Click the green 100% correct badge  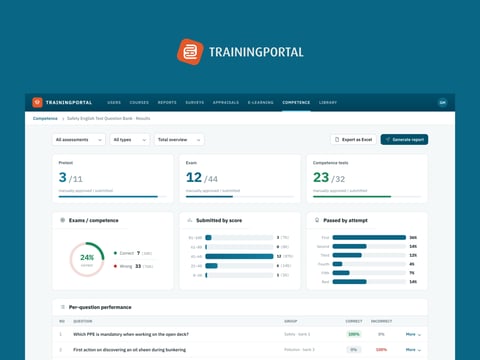[354, 334]
